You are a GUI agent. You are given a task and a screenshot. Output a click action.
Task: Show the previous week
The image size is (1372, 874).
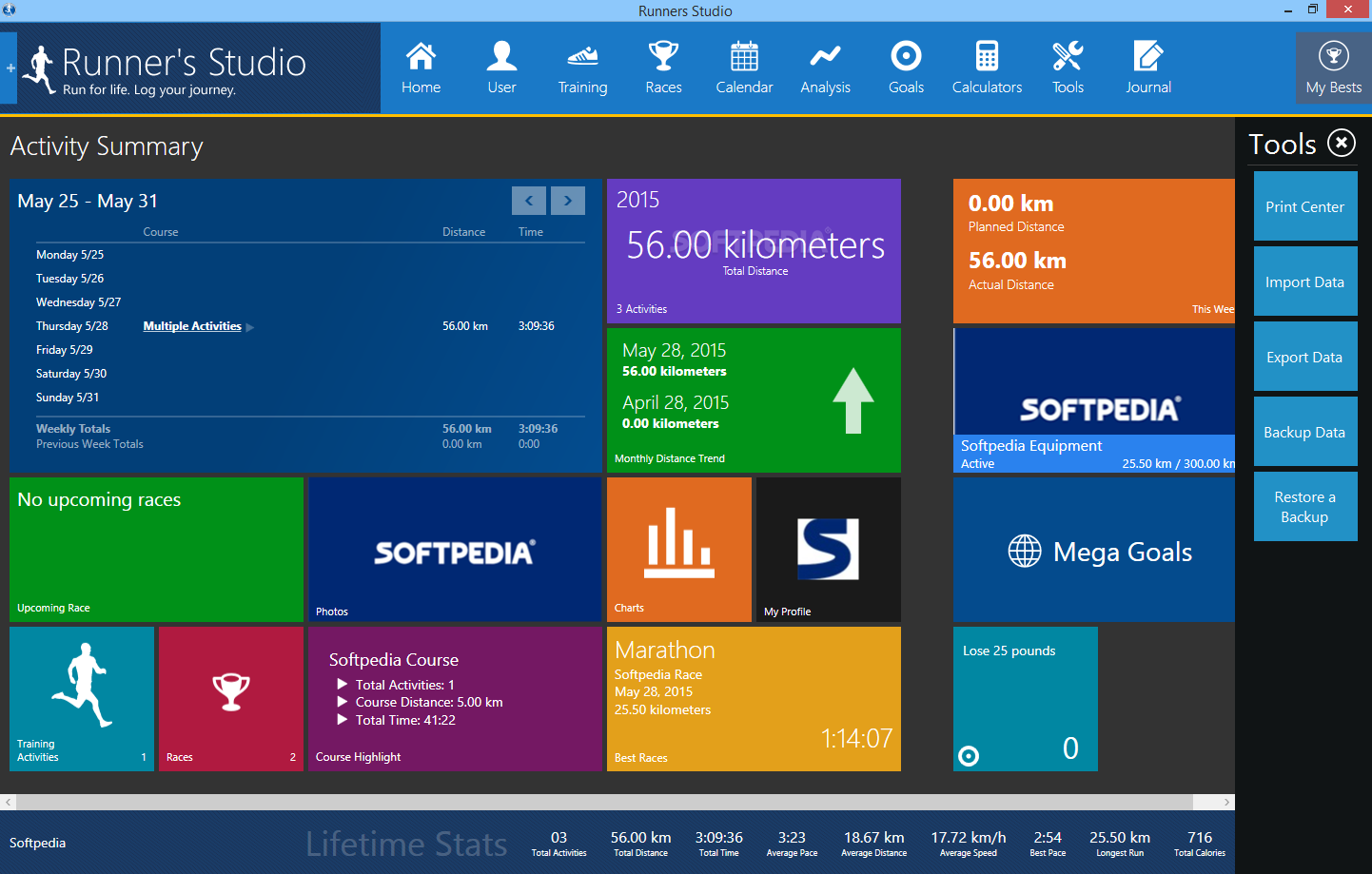tap(529, 201)
